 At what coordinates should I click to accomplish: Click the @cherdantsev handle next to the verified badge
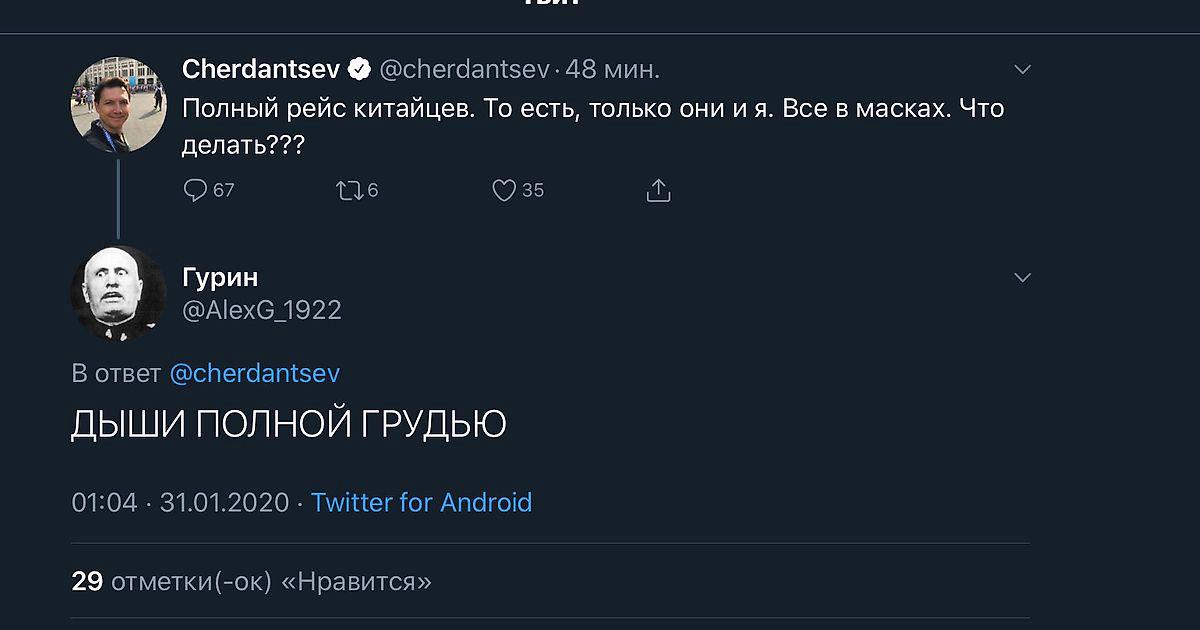tap(465, 69)
